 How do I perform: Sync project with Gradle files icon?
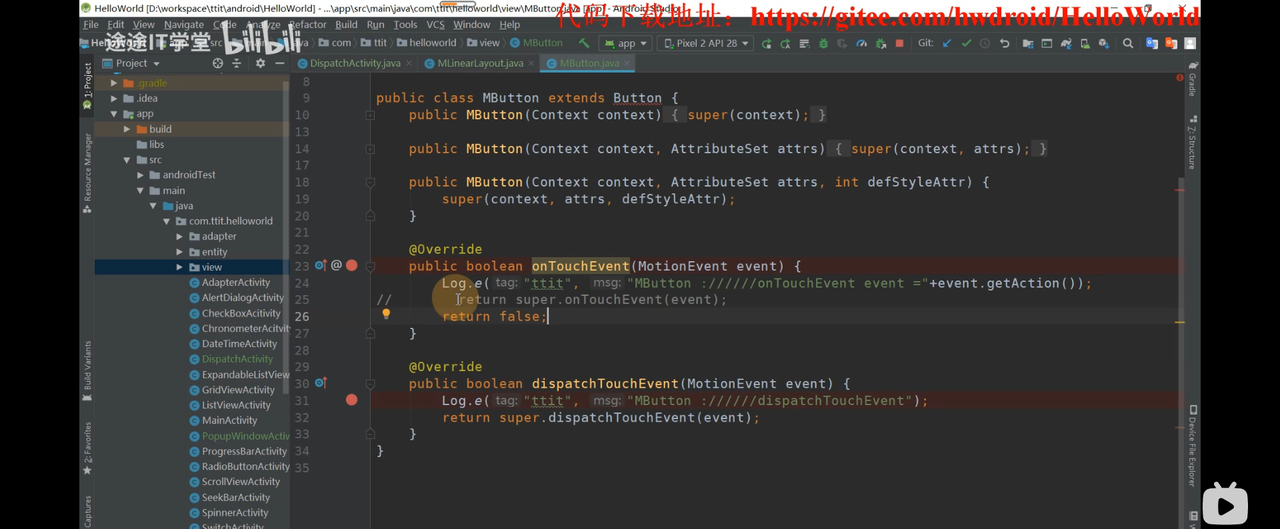point(1065,44)
